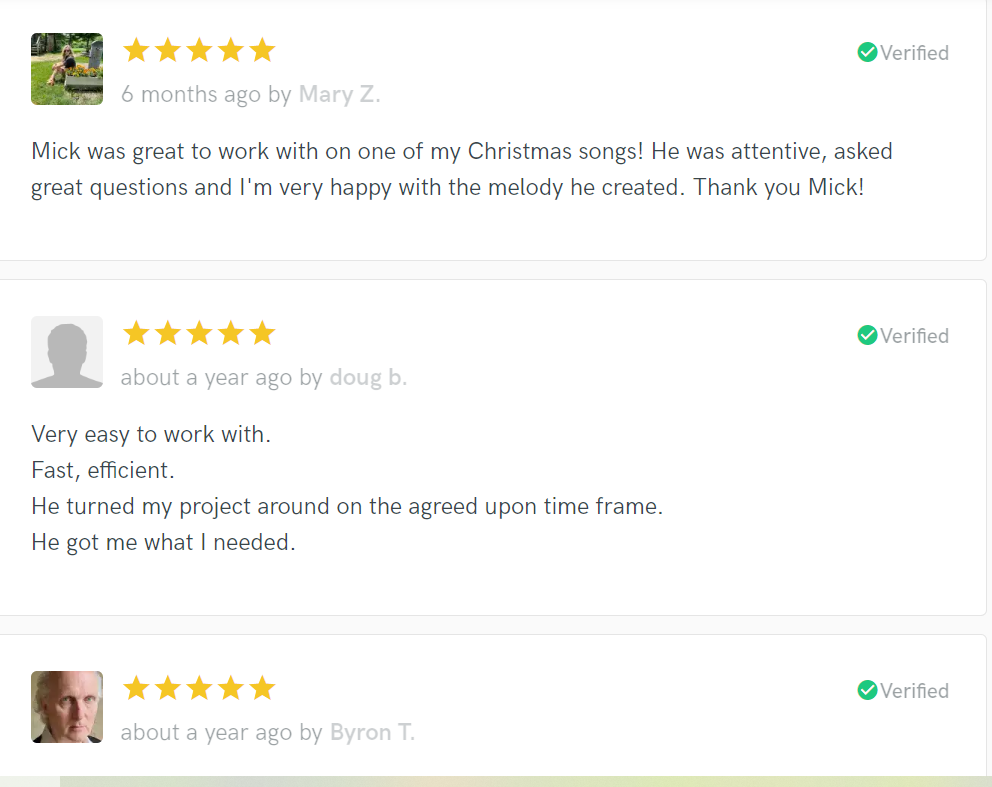Screen dimensions: 992x787
Task: Open reviewer doug b.'s name link
Action: (x=368, y=378)
